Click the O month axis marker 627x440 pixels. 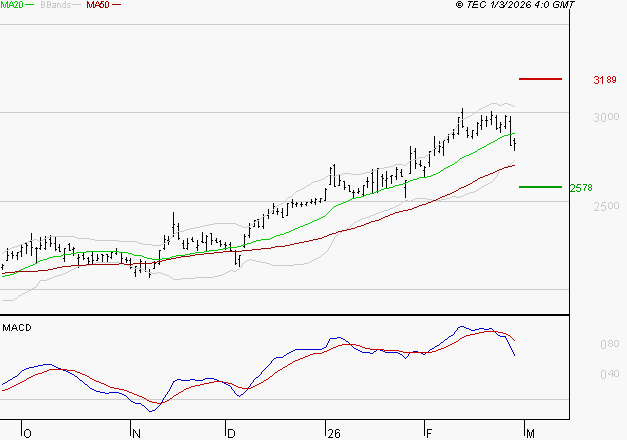tap(27, 434)
